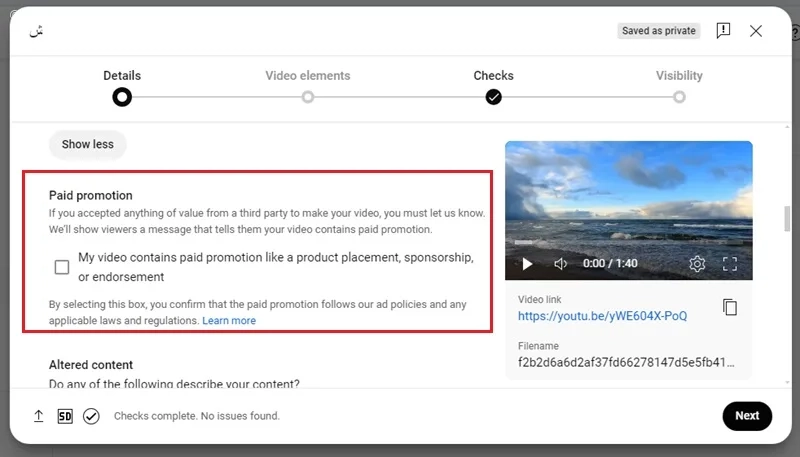Open the player settings gear
This screenshot has width=800, height=457.
tap(697, 264)
